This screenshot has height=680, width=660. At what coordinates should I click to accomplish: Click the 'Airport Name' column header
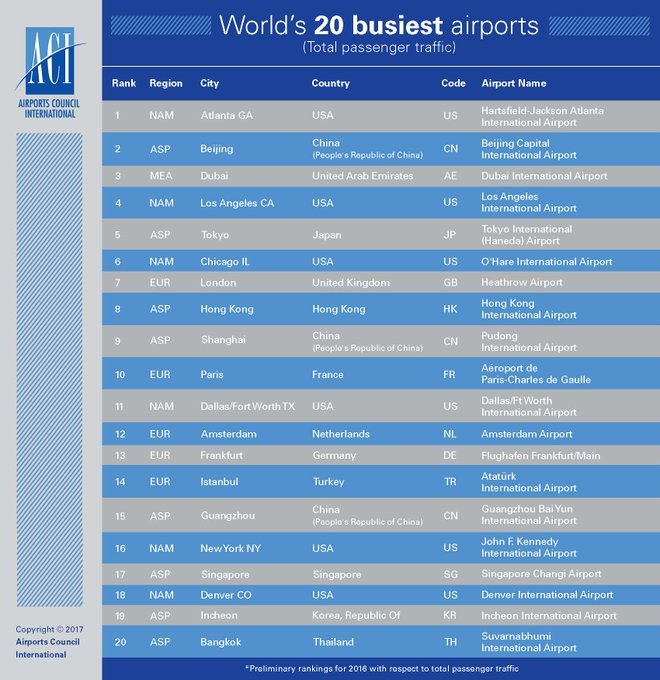[514, 83]
